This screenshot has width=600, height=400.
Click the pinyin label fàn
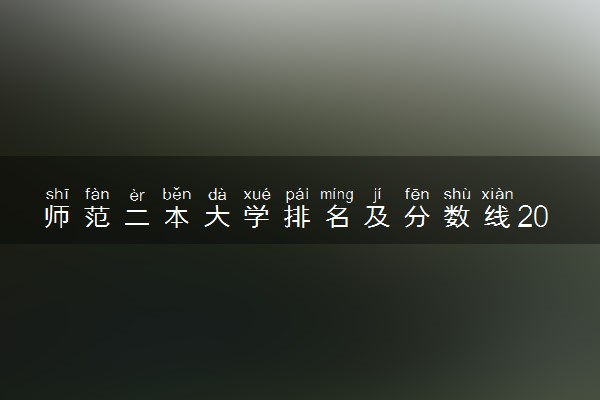coord(97,194)
